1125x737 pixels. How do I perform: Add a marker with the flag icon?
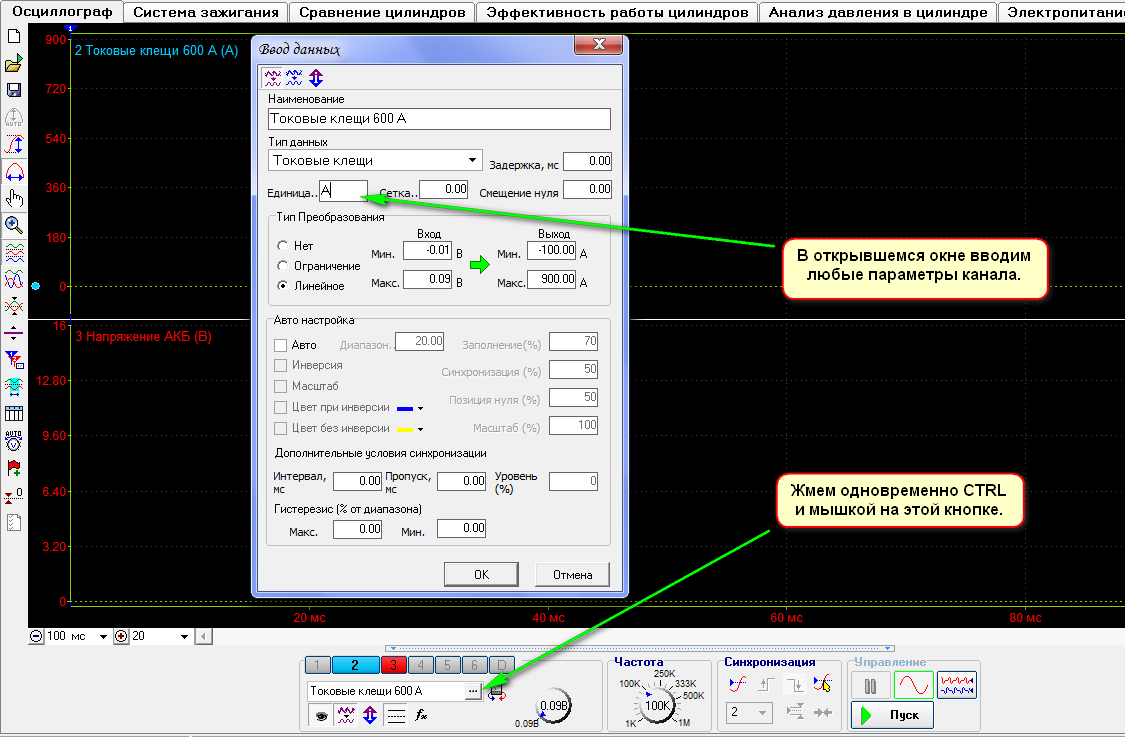tap(14, 468)
